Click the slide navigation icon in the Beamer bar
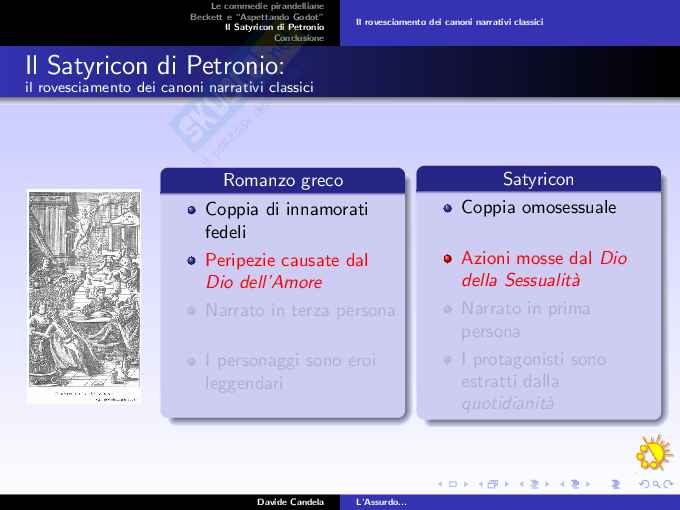The width and height of the screenshot is (680, 510). (452, 485)
